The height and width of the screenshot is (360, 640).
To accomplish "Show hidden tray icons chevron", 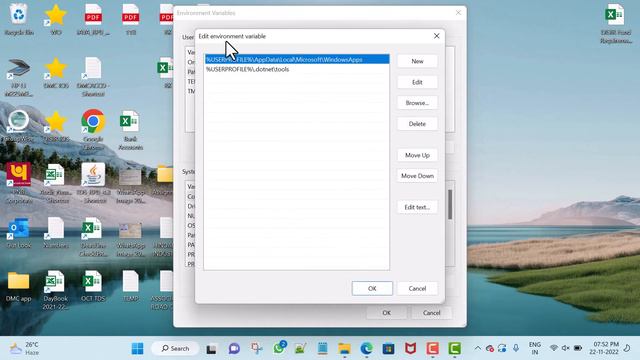I will (478, 348).
